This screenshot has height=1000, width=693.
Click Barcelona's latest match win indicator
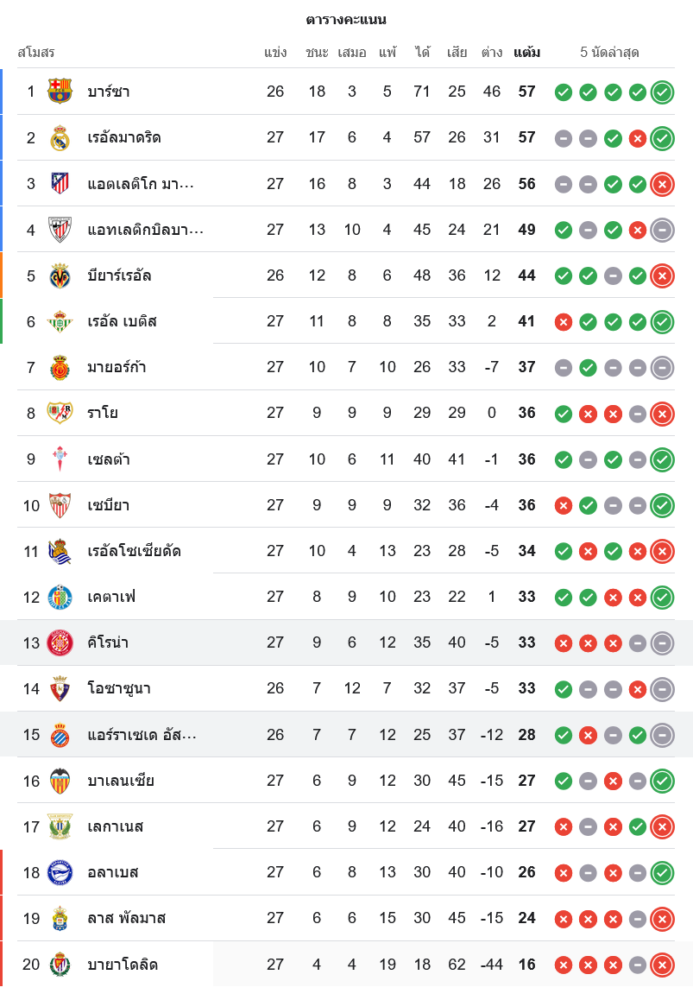[662, 92]
